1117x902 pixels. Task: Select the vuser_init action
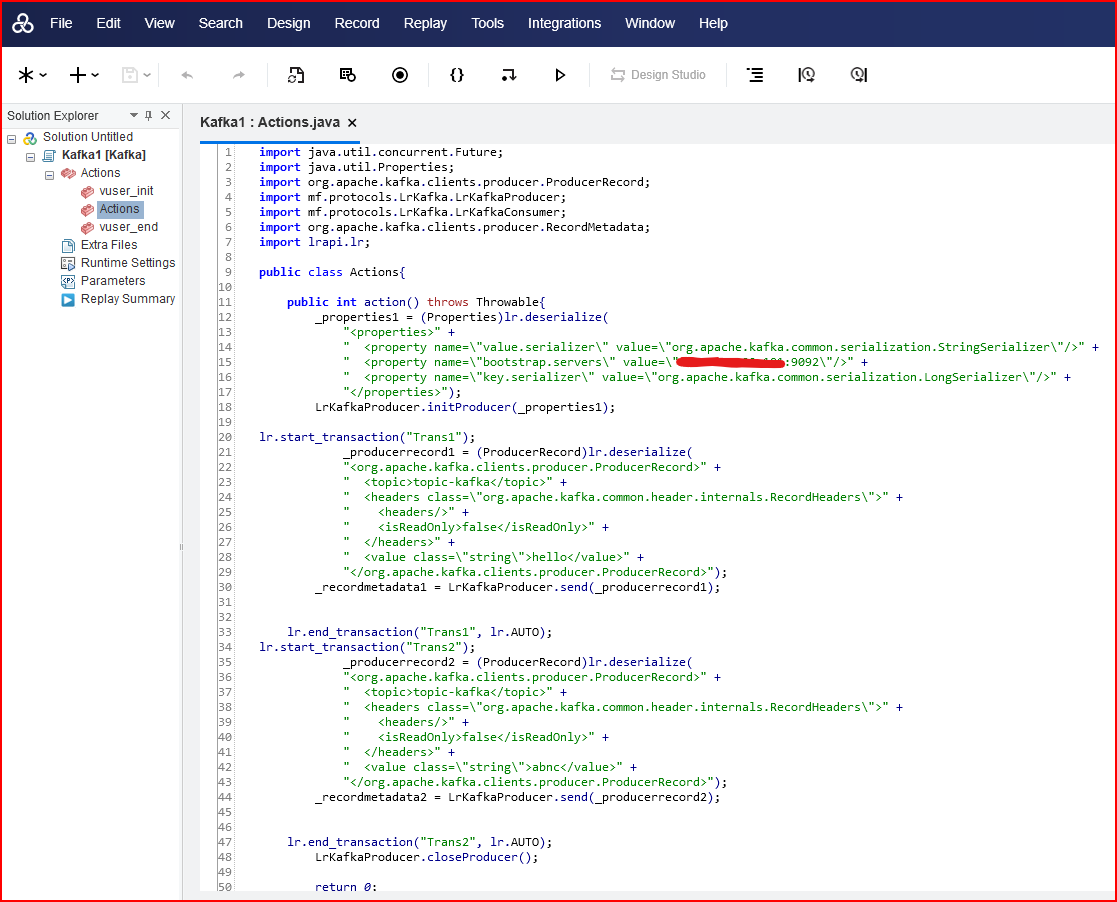(x=126, y=191)
